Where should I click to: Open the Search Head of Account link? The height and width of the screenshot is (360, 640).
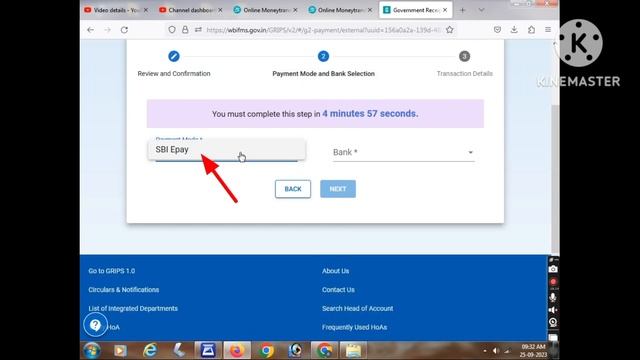click(358, 309)
